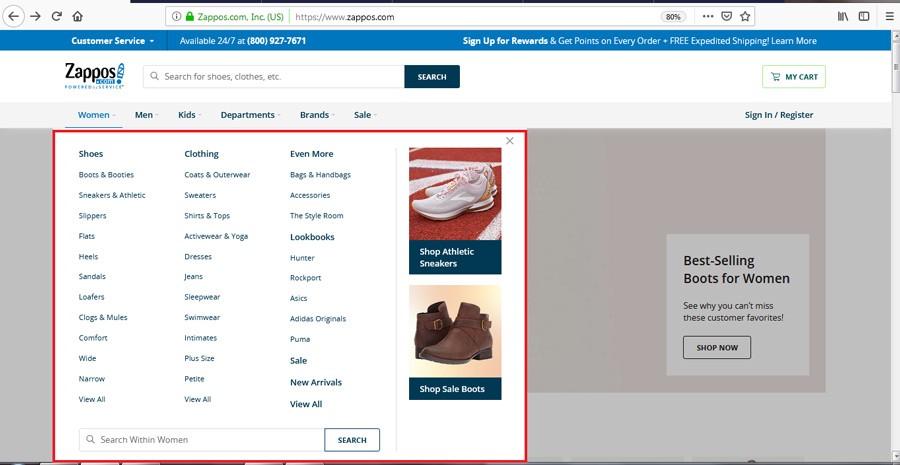The image size is (900, 465).
Task: Reload the page with the refresh icon
Action: (x=57, y=17)
